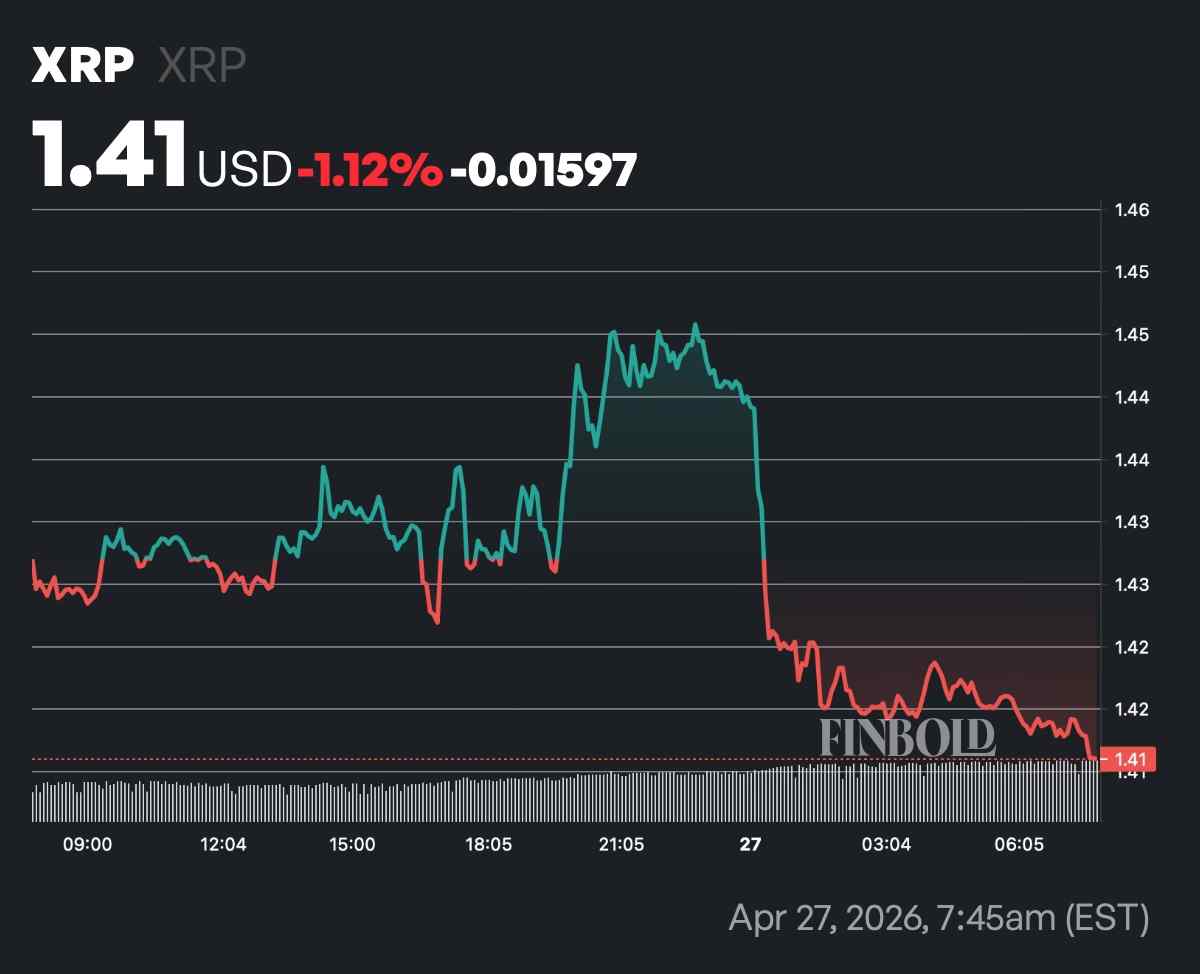The image size is (1200, 974).
Task: Click the 12:04 time axis label
Action: pos(223,845)
